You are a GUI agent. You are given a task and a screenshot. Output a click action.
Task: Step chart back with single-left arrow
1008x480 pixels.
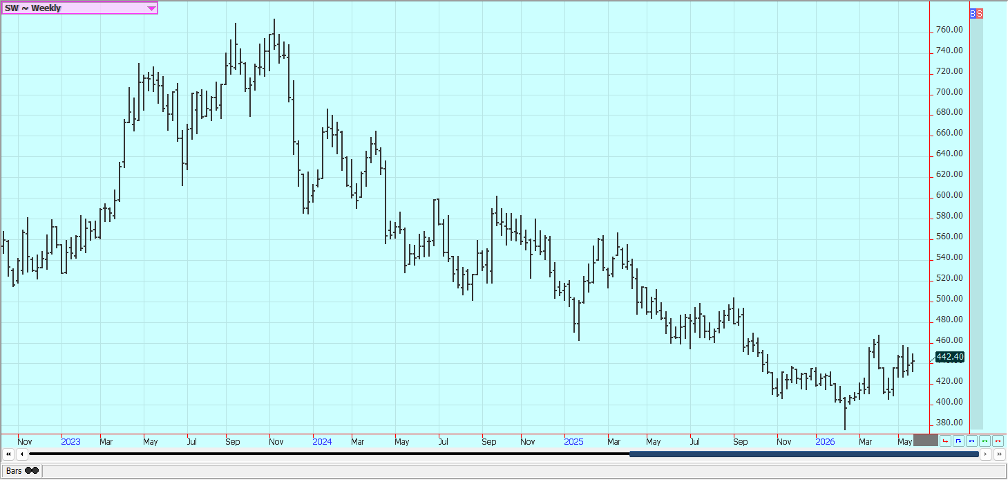tap(22, 454)
